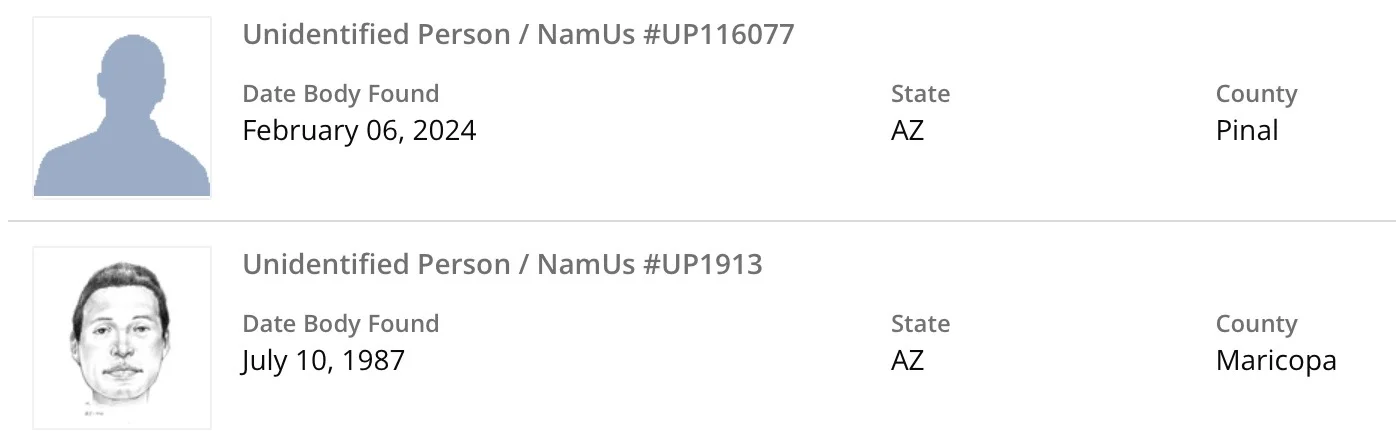Click the date February 06, 2024
1396x431 pixels.
tap(359, 130)
